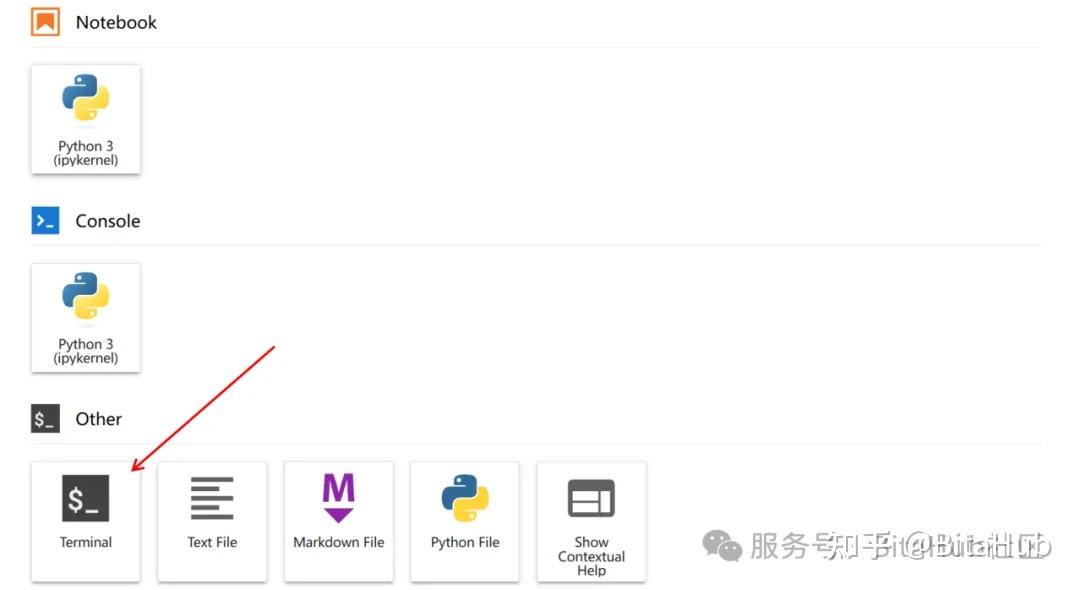The height and width of the screenshot is (590, 1080).
Task: Select the Python logo on the Notebook tile
Action: point(85,98)
